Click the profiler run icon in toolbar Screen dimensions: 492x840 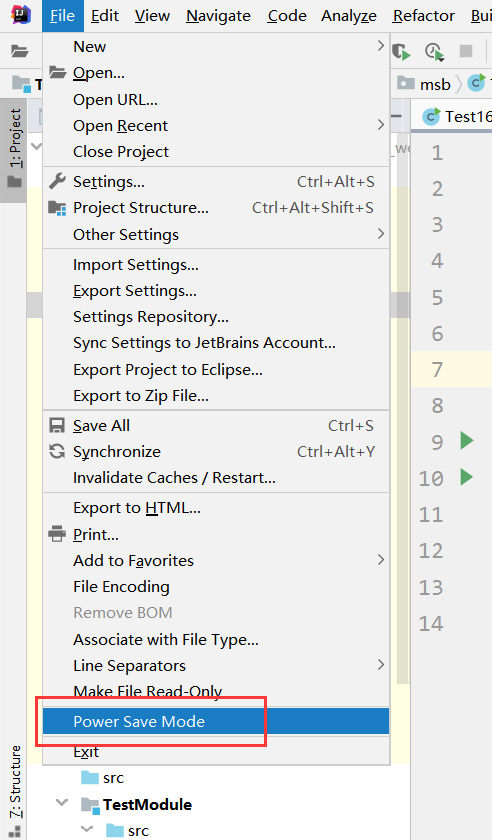pos(435,51)
